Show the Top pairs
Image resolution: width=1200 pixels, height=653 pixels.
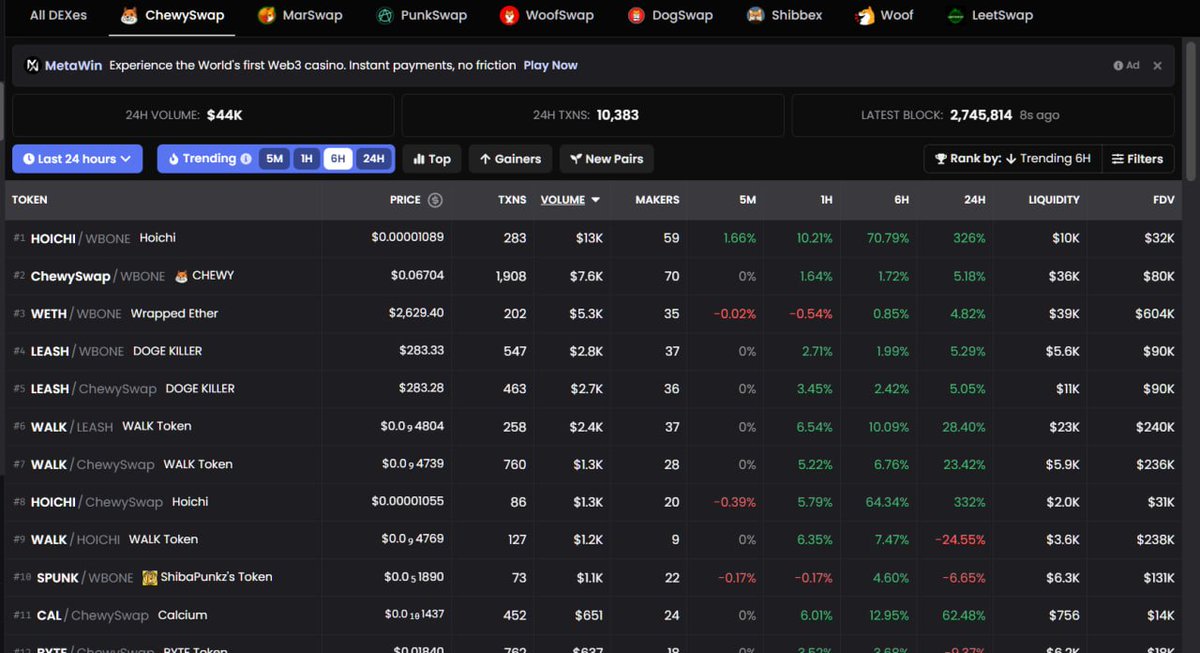pyautogui.click(x=432, y=159)
